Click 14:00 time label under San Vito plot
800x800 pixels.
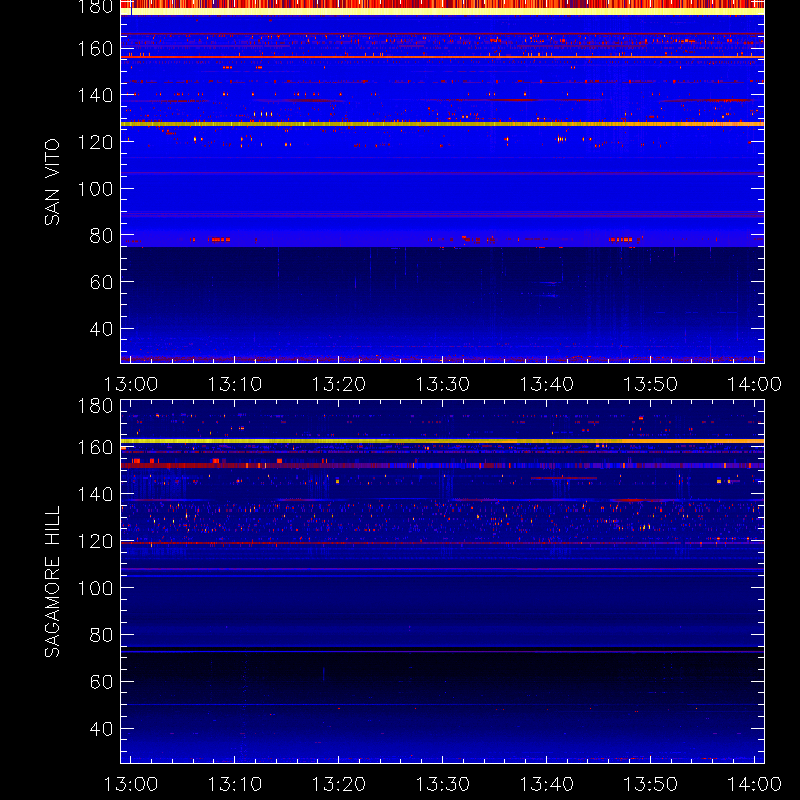(754, 384)
